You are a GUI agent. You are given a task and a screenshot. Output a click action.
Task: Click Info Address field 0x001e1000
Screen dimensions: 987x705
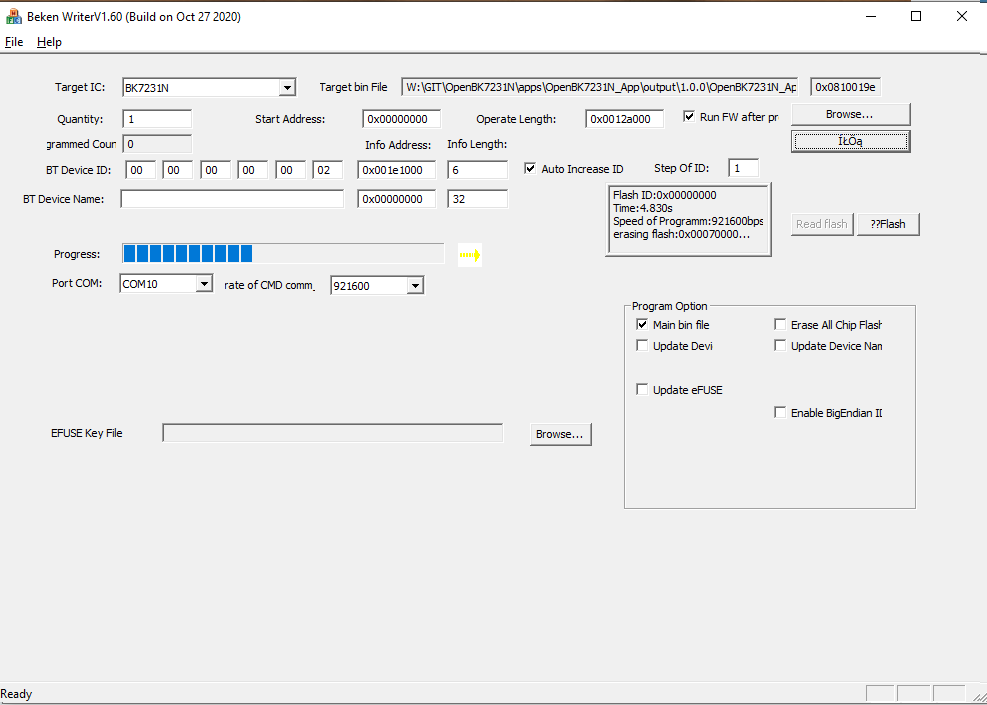[x=397, y=169]
